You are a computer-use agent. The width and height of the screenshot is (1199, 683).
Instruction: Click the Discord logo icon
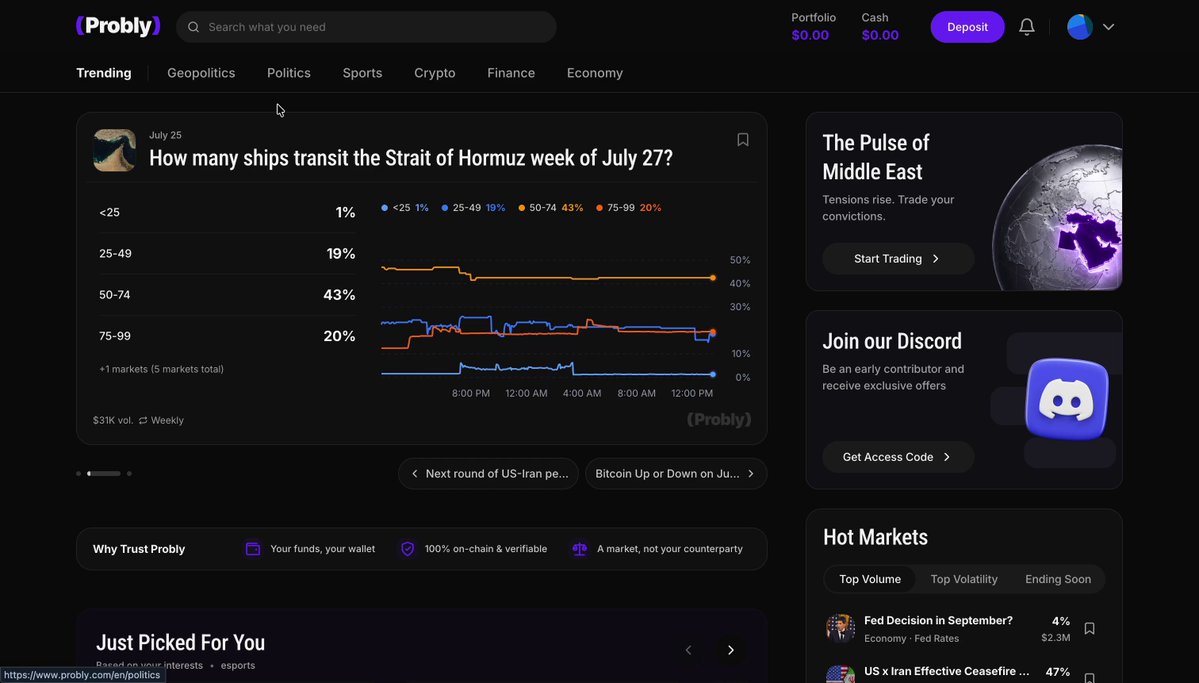point(1067,398)
